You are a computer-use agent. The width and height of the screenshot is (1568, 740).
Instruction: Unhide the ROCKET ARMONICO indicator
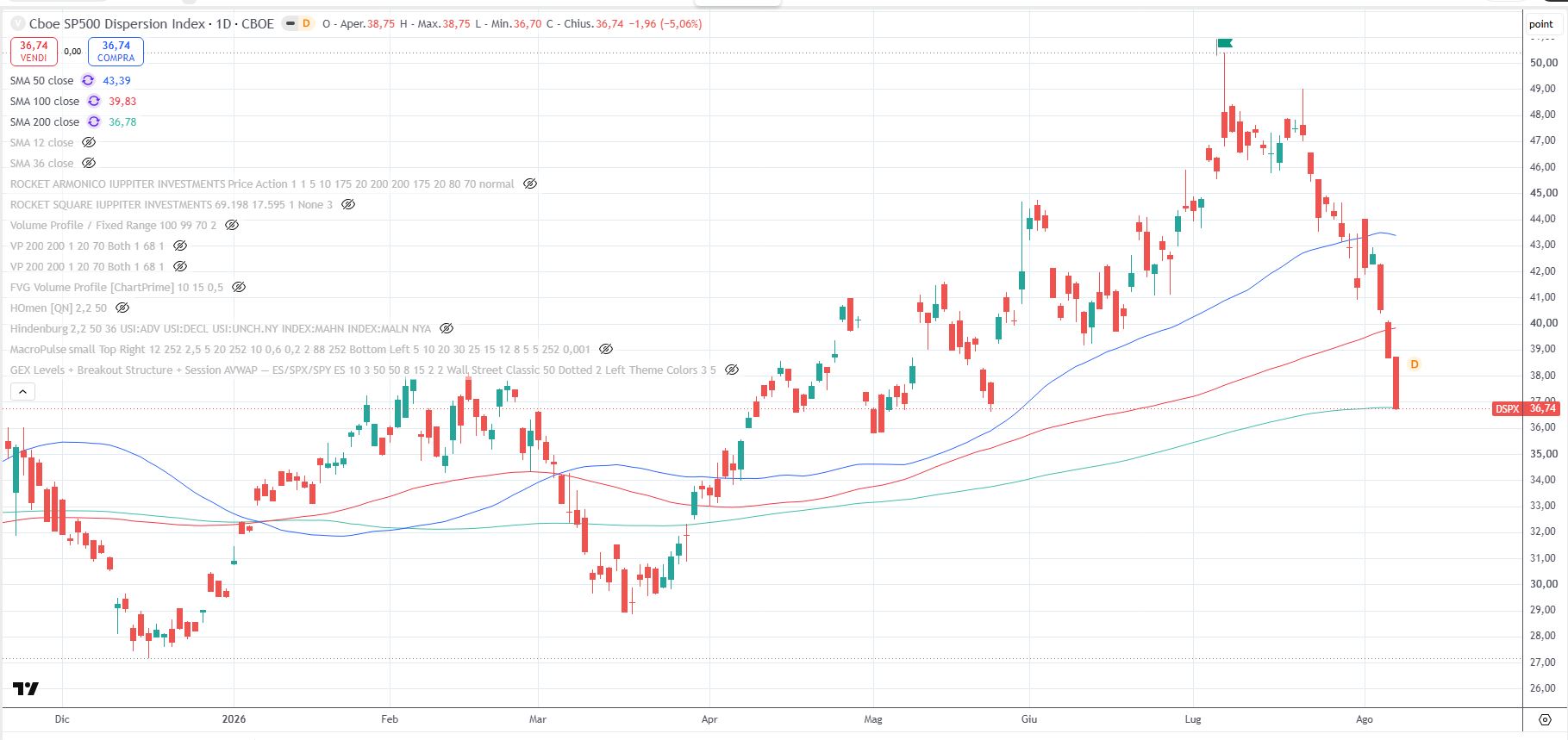coord(530,183)
